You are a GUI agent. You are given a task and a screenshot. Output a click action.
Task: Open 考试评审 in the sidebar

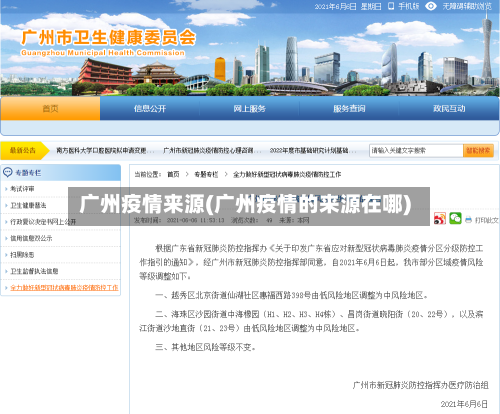pos(22,189)
